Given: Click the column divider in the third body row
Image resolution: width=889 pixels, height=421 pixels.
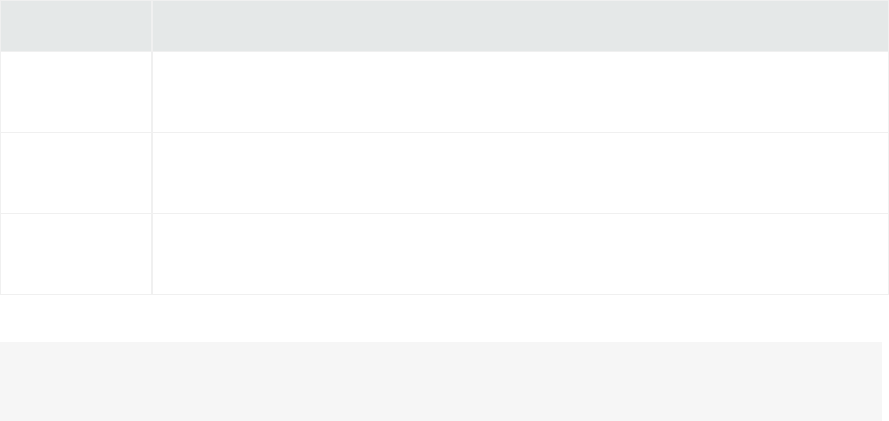Looking at the screenshot, I should [151, 254].
